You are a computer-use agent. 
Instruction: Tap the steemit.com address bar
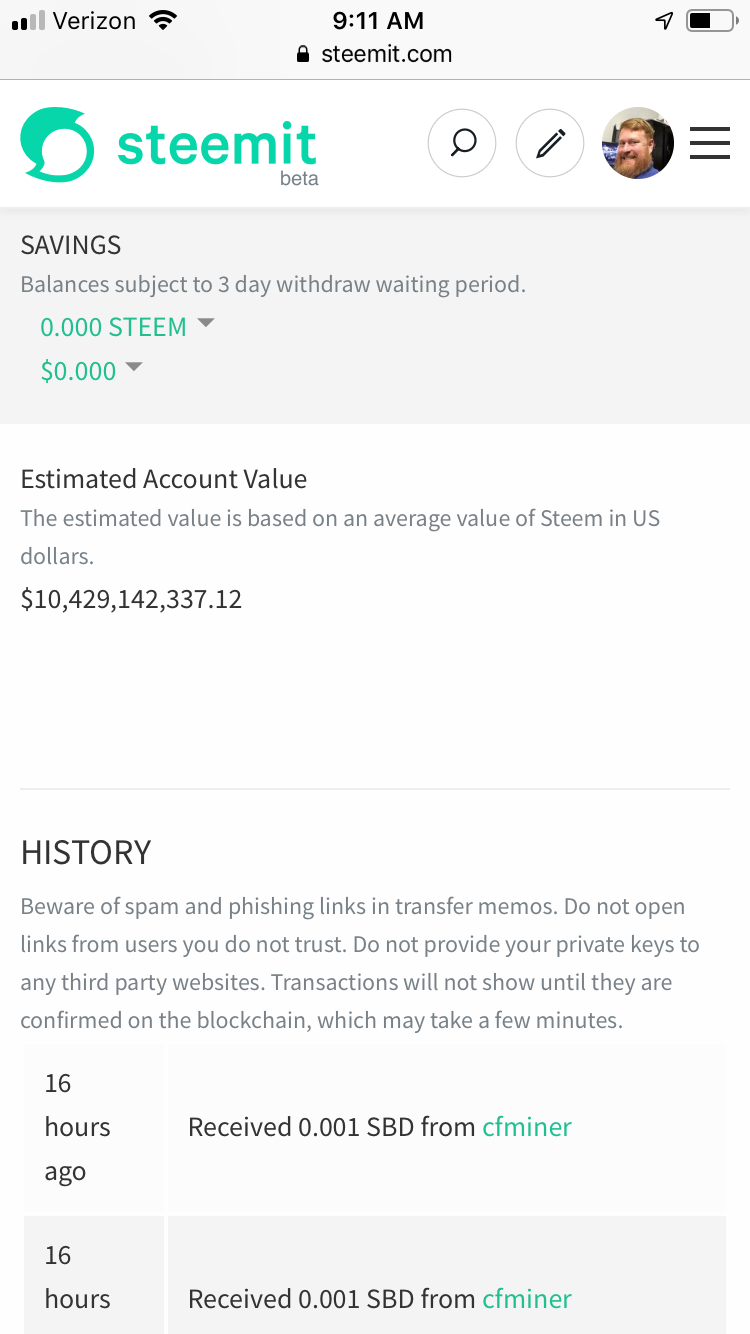(386, 55)
